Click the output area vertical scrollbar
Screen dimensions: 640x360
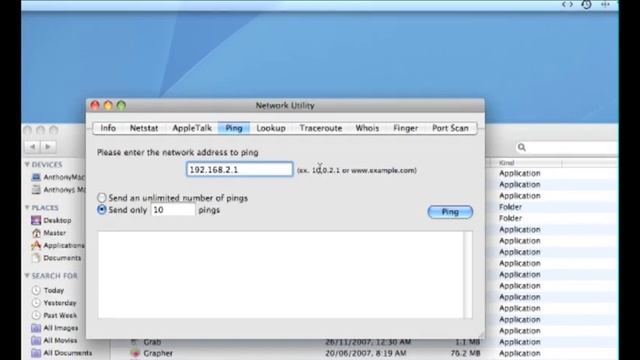coord(468,274)
